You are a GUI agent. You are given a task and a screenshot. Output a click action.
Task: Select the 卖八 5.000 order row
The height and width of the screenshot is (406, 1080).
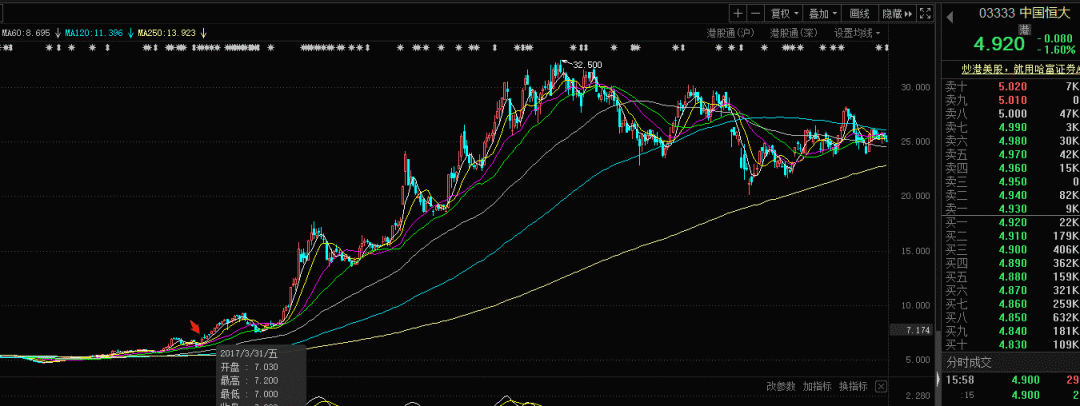(x=1011, y=114)
